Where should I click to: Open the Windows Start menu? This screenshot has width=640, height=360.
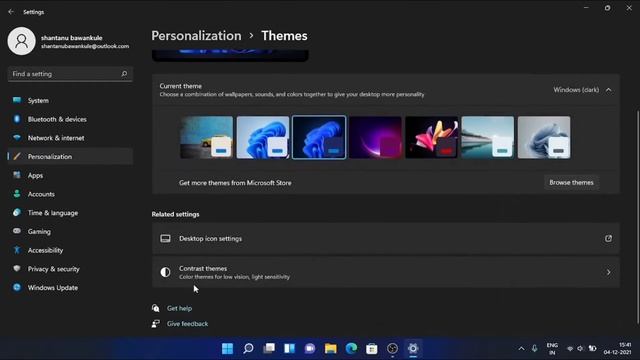tap(227, 348)
